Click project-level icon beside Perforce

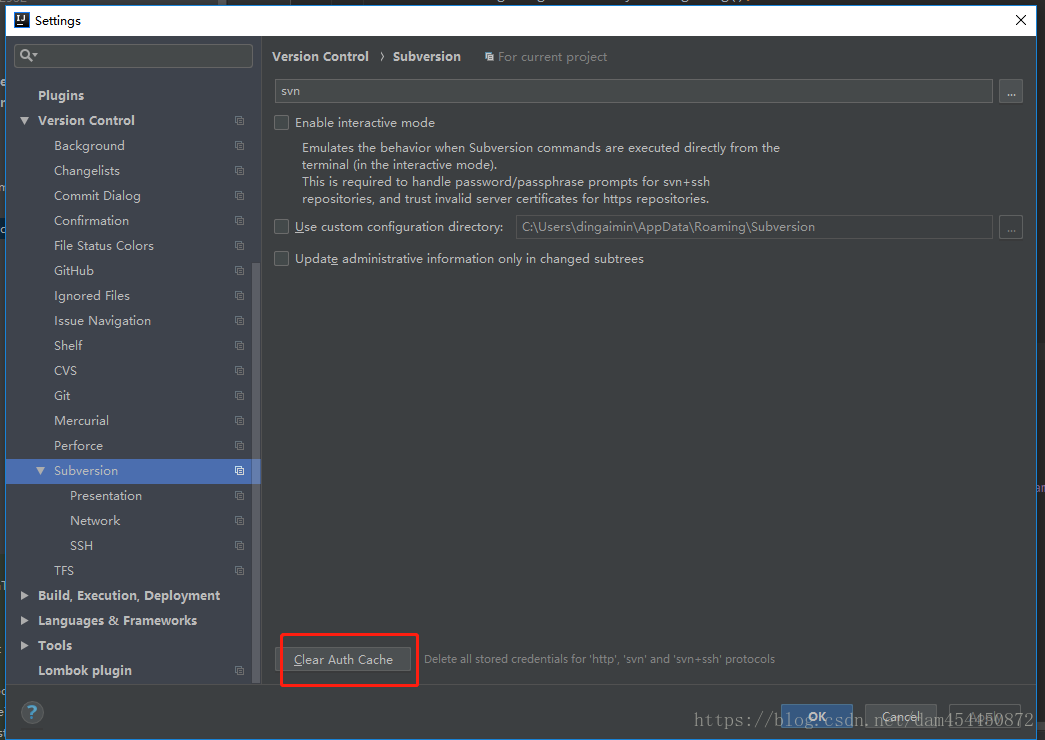click(239, 445)
